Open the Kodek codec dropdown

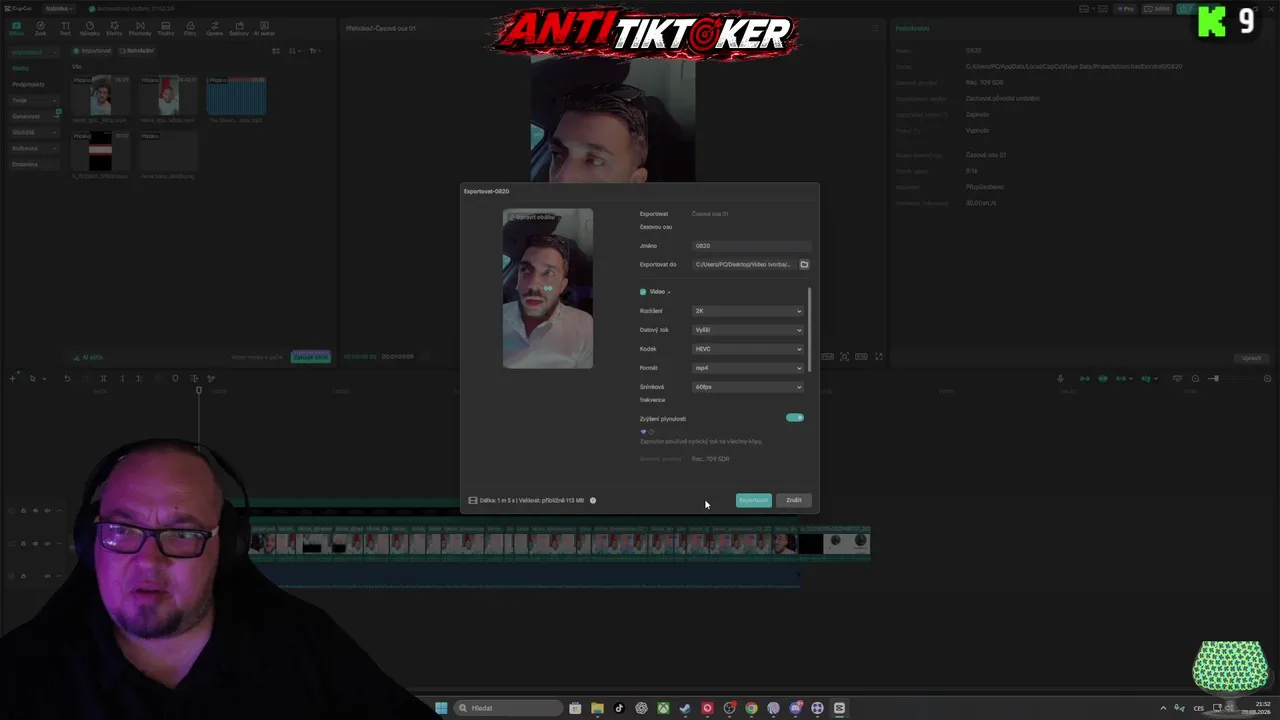click(748, 349)
